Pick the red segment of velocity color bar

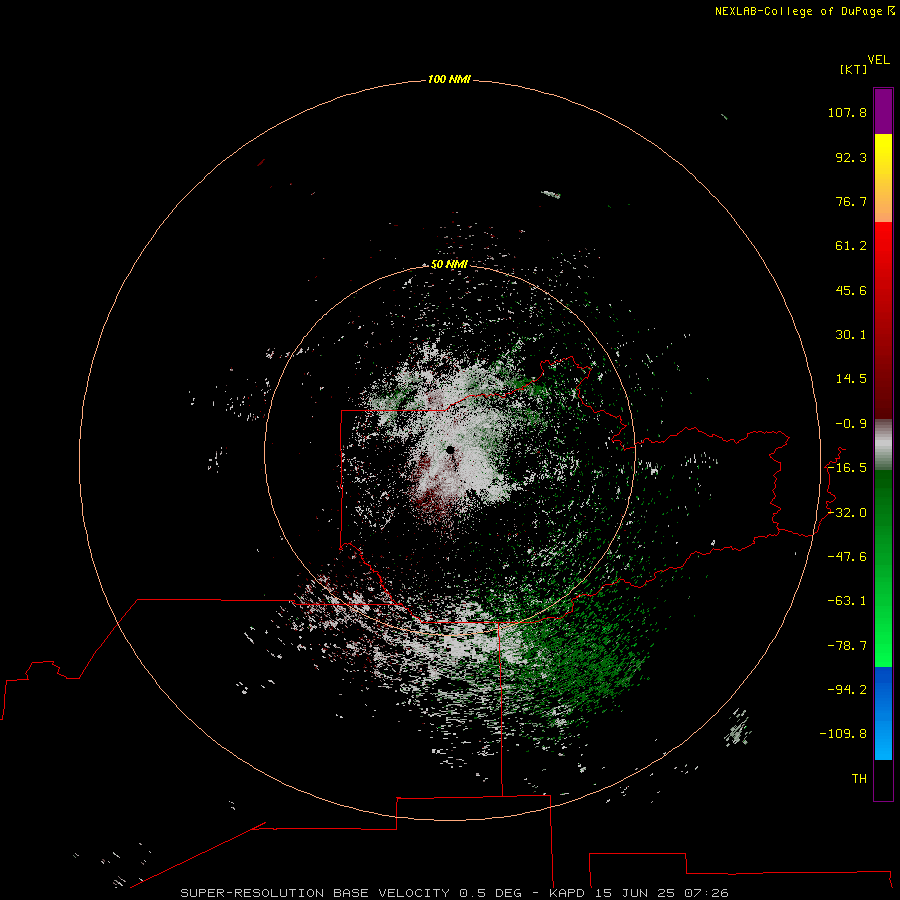(x=883, y=320)
